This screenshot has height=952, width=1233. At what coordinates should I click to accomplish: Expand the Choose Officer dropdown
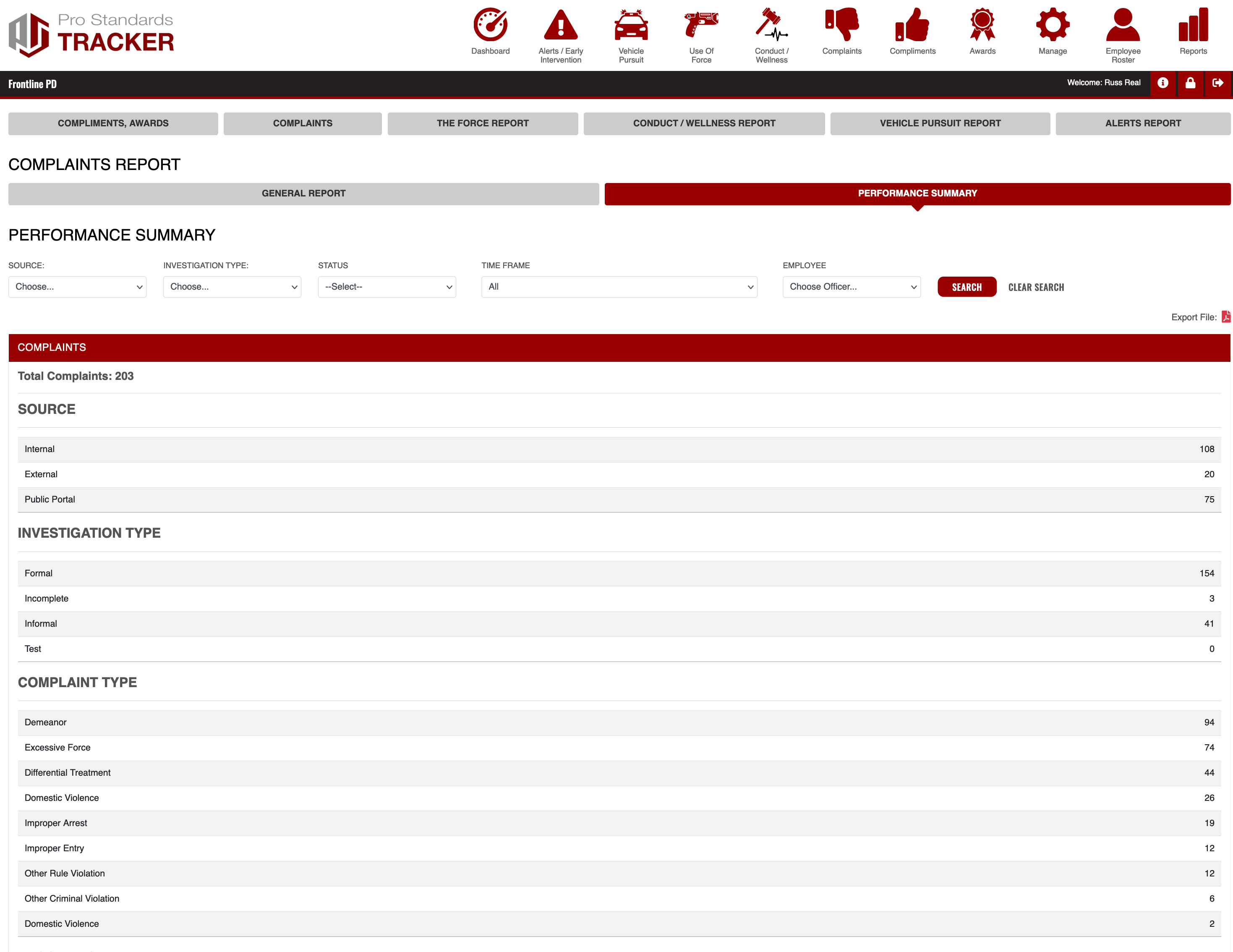coord(851,287)
